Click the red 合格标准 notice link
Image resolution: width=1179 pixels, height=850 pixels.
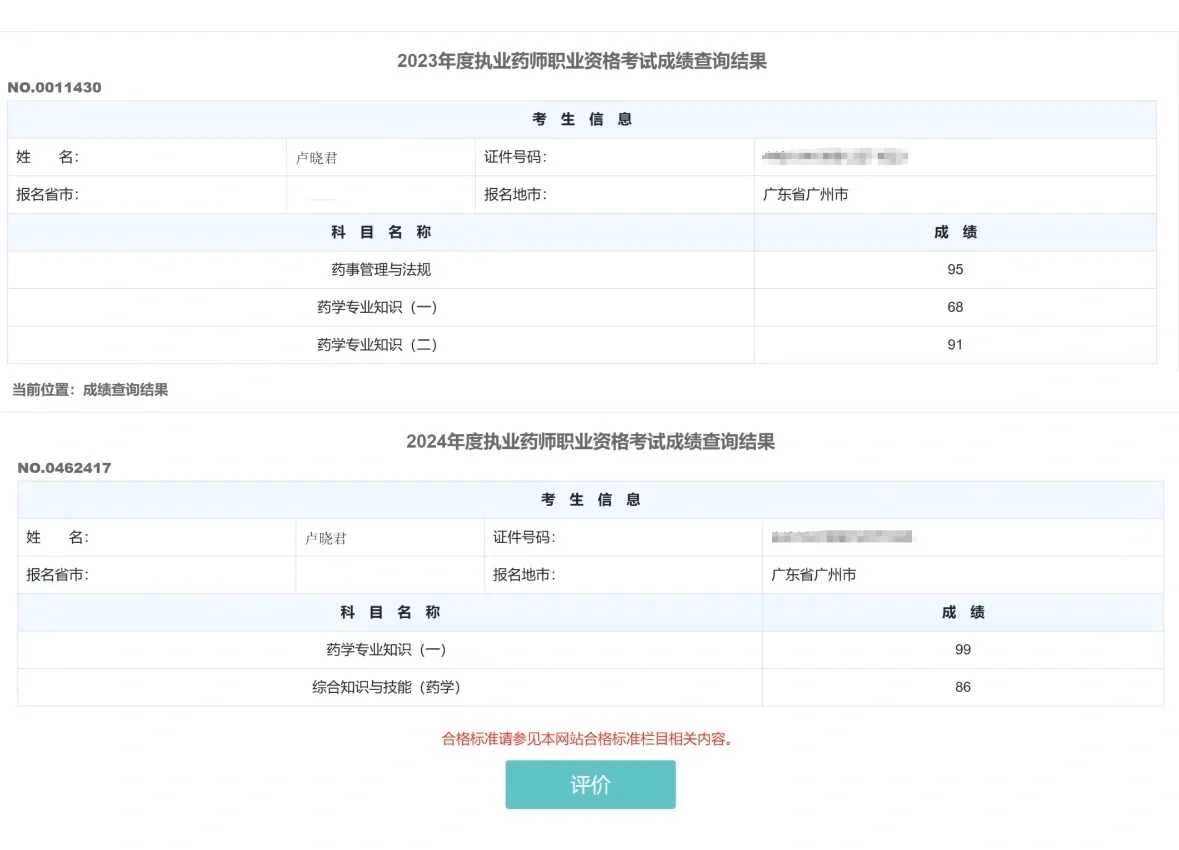590,741
